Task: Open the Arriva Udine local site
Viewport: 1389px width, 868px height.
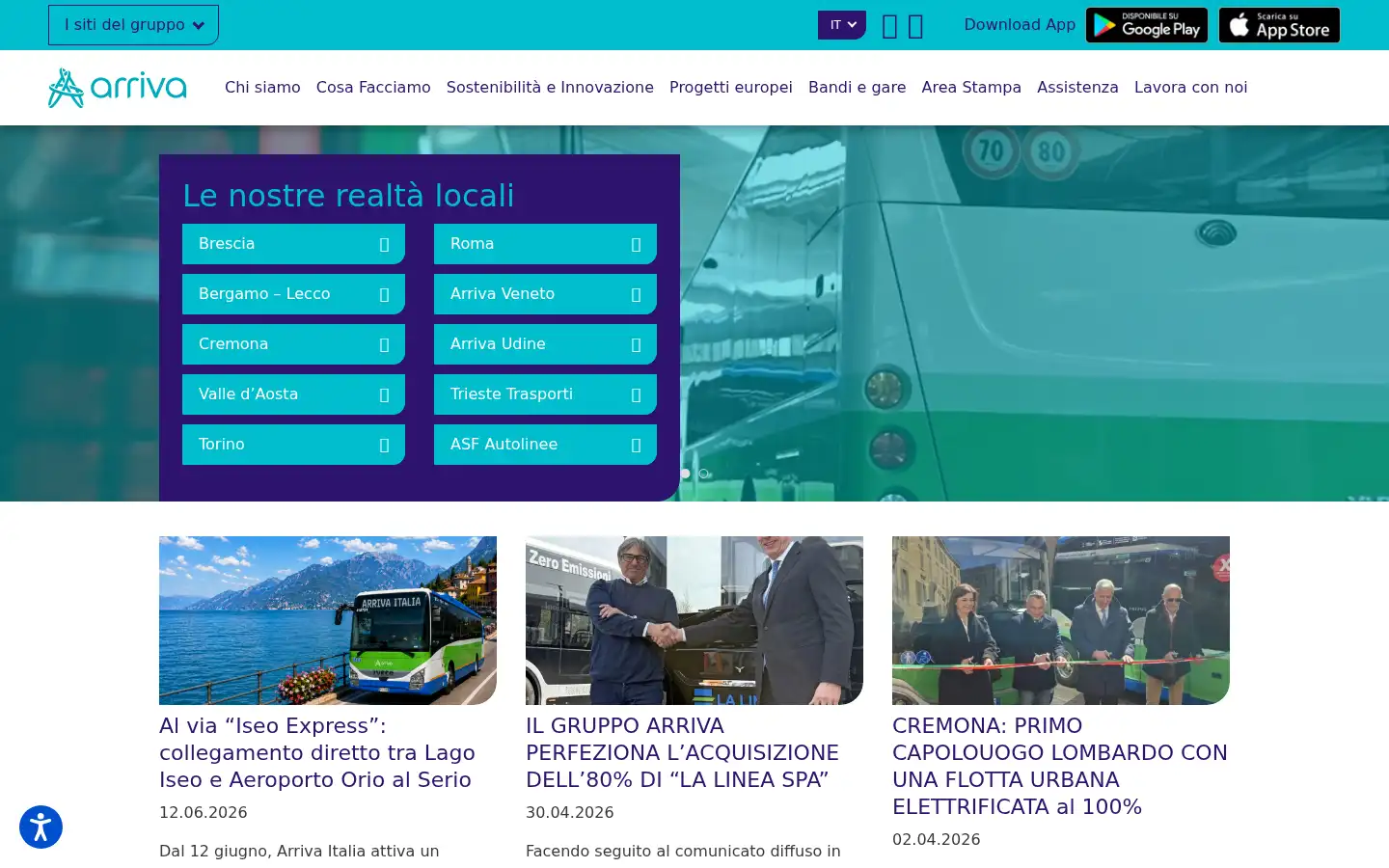Action: [x=545, y=344]
